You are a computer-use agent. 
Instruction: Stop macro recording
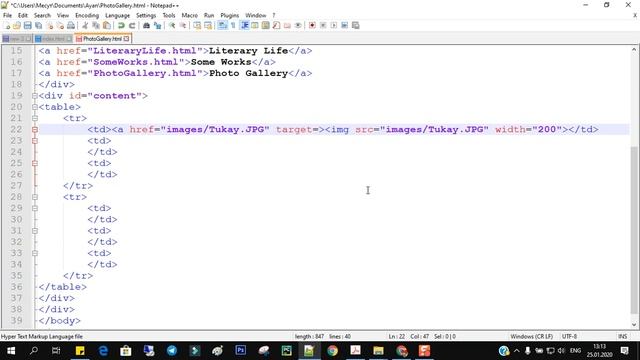(x=323, y=25)
